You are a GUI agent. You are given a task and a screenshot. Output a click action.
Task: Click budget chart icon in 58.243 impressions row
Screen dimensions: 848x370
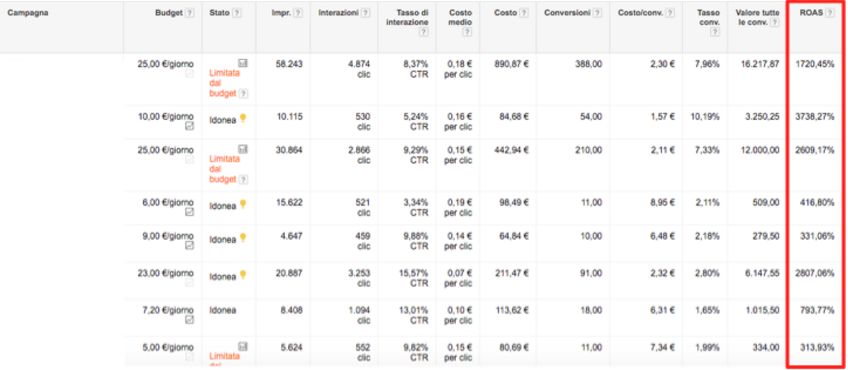[x=243, y=63]
